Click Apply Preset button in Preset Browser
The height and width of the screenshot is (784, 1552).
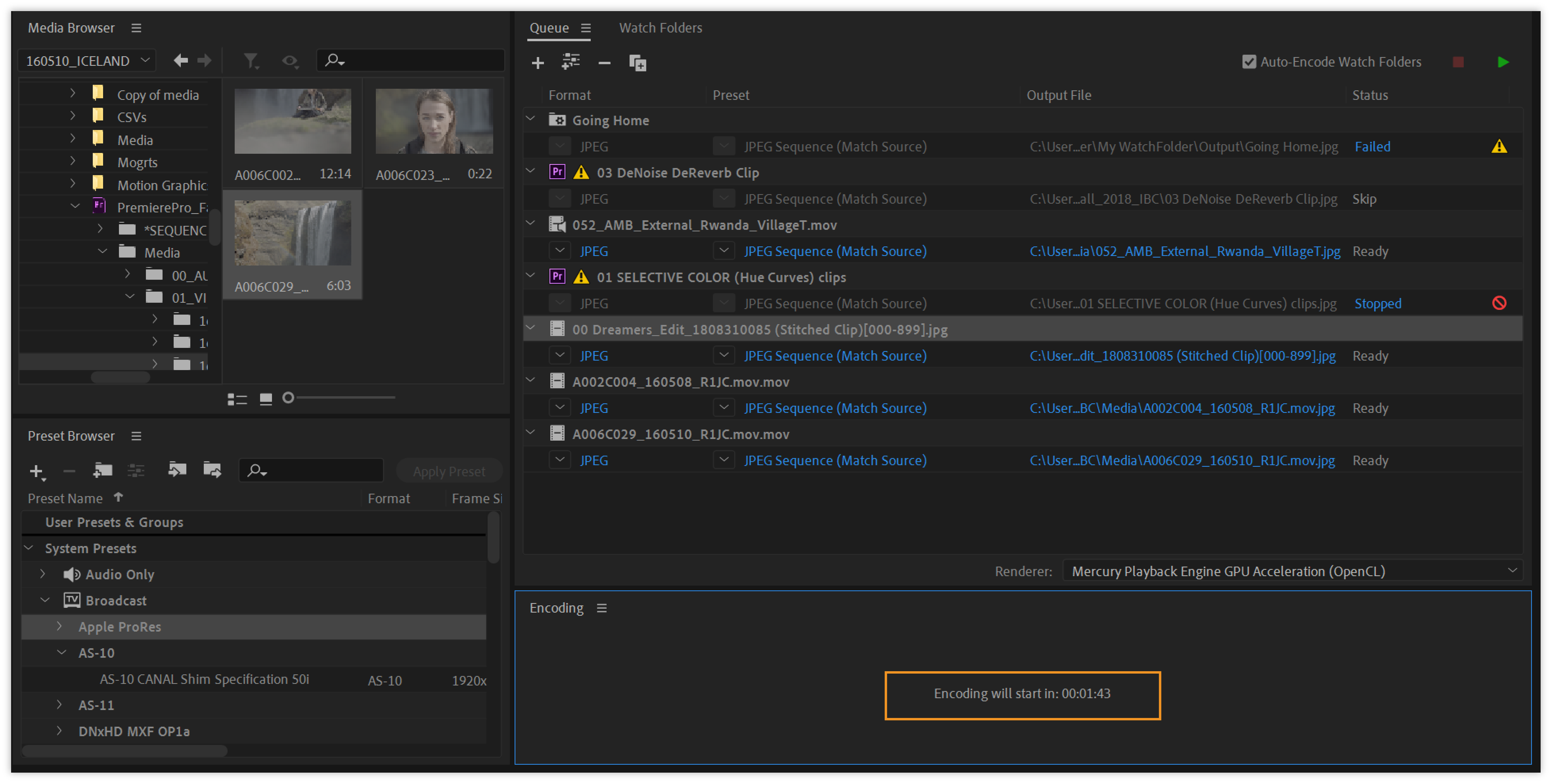(449, 471)
